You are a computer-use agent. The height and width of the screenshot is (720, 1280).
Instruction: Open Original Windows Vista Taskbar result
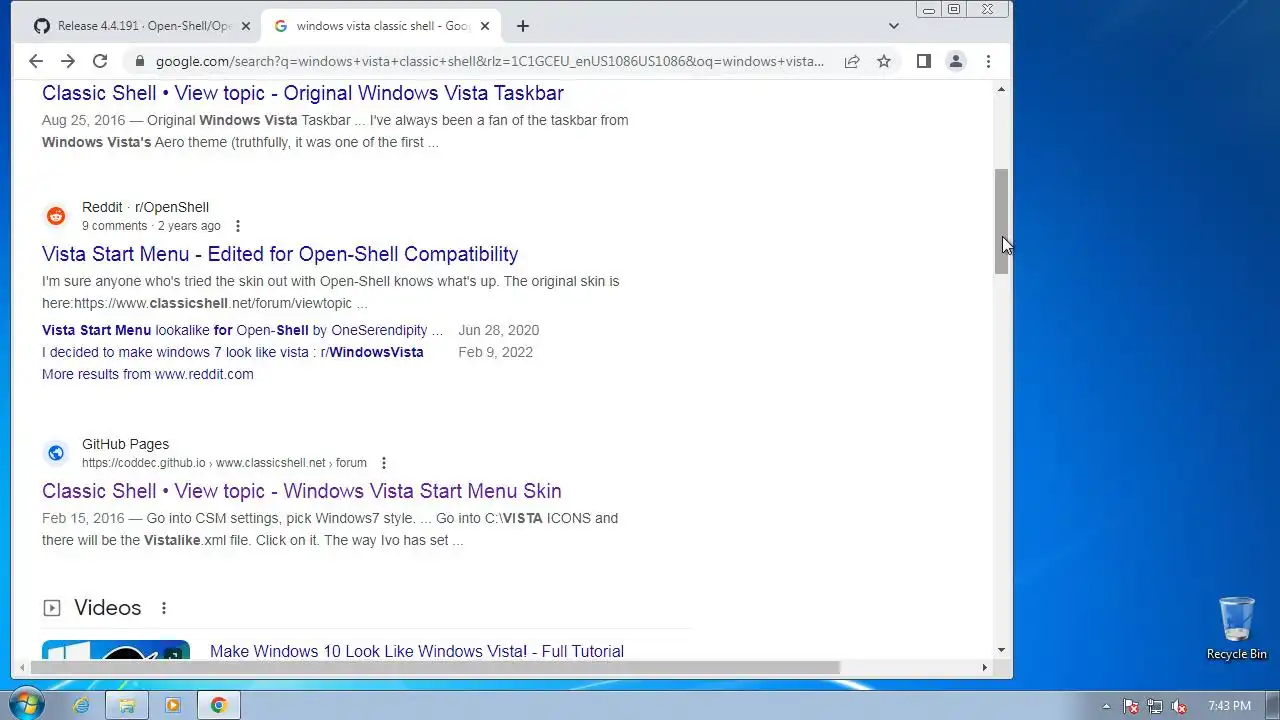(x=303, y=93)
